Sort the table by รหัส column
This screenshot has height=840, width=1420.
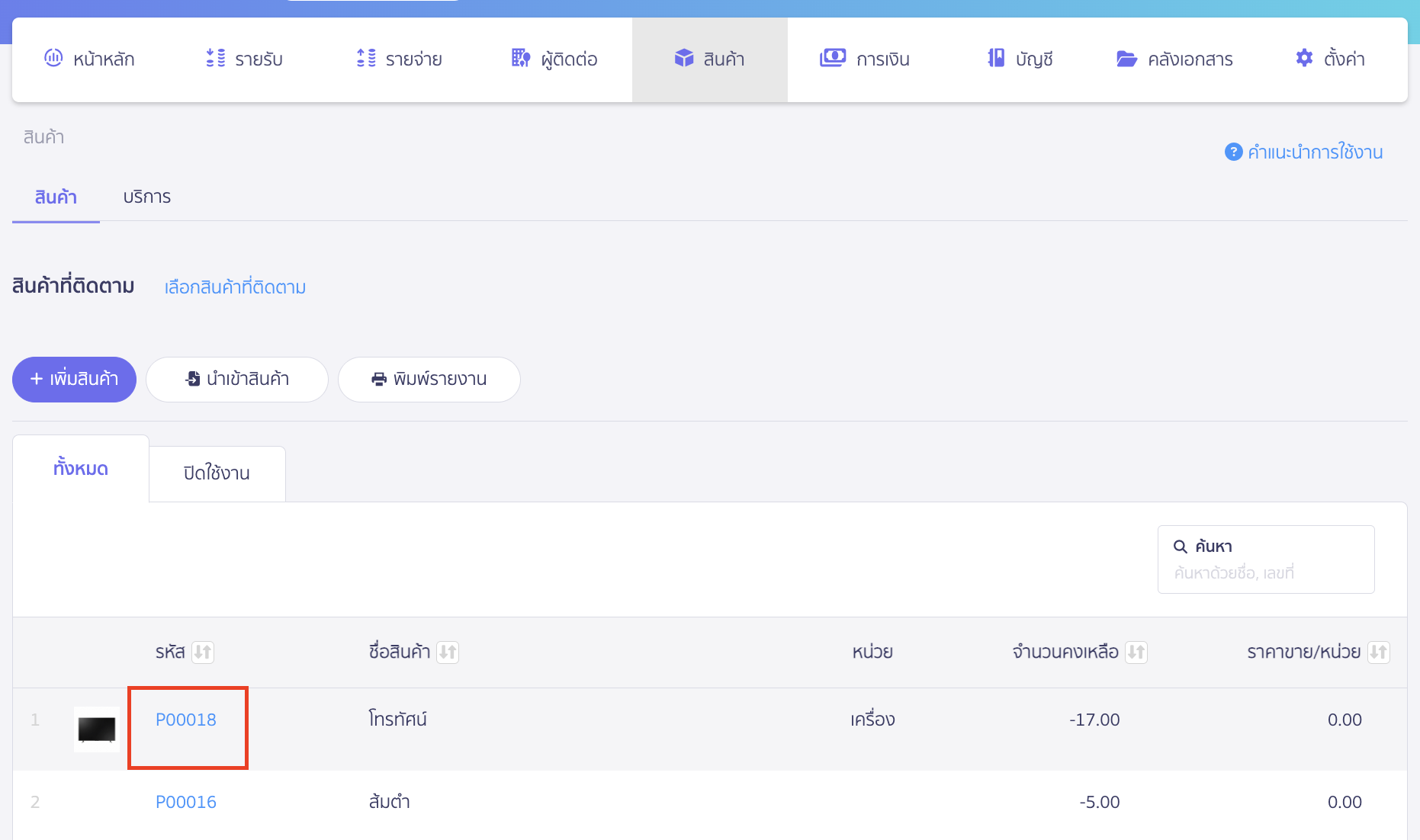click(x=203, y=652)
